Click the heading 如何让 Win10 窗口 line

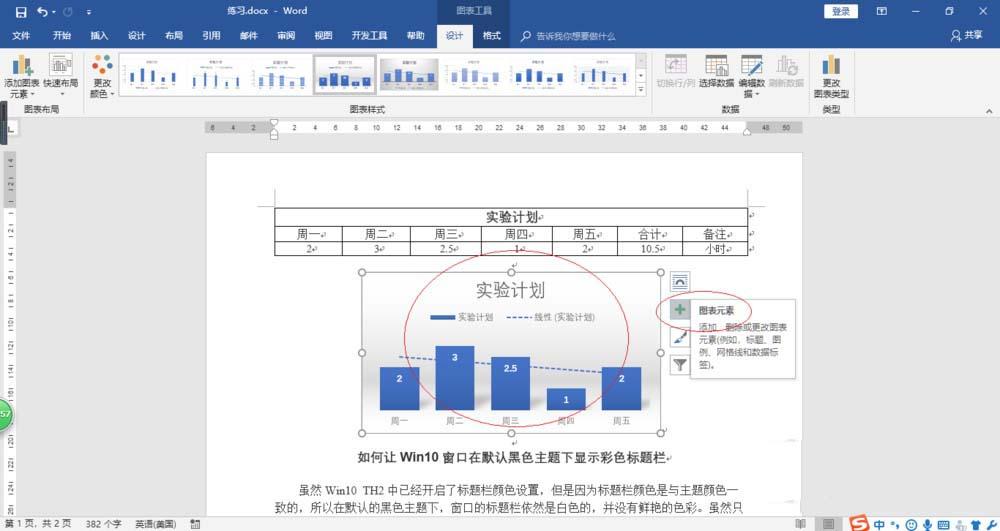(x=514, y=457)
